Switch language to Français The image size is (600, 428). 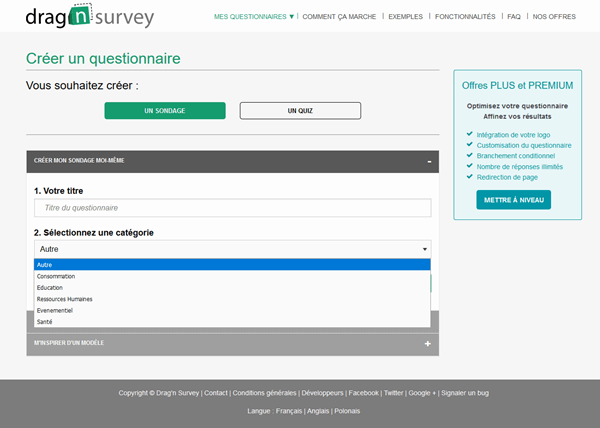[x=289, y=411]
